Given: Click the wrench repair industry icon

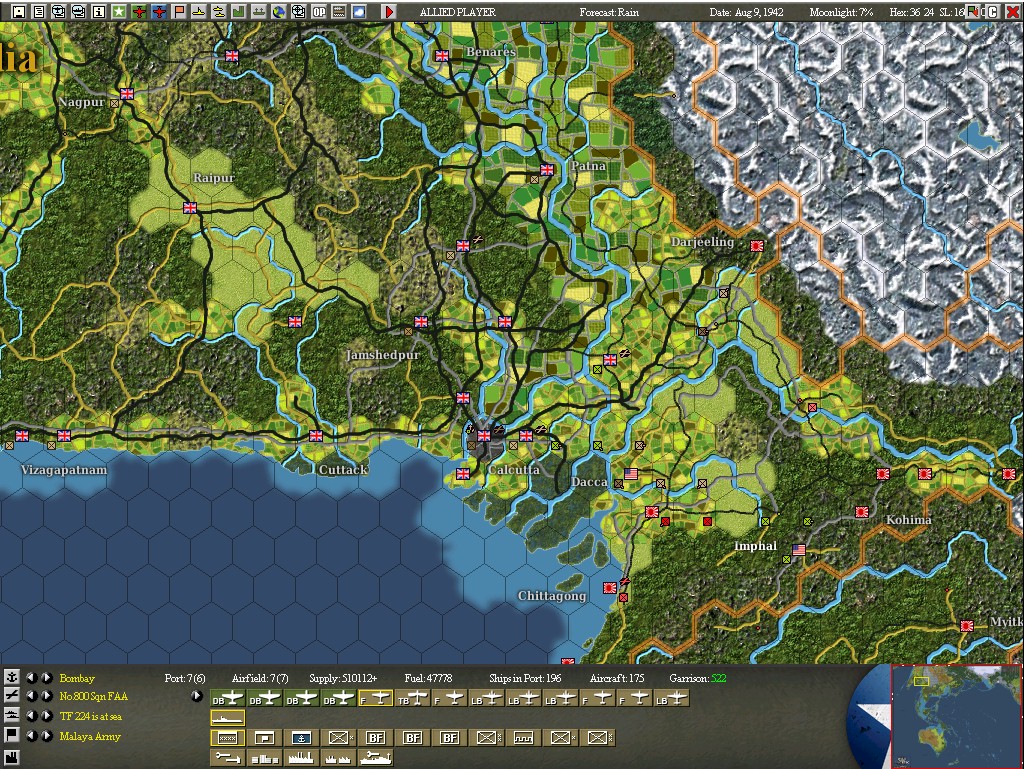Looking at the screenshot, I should [227, 757].
